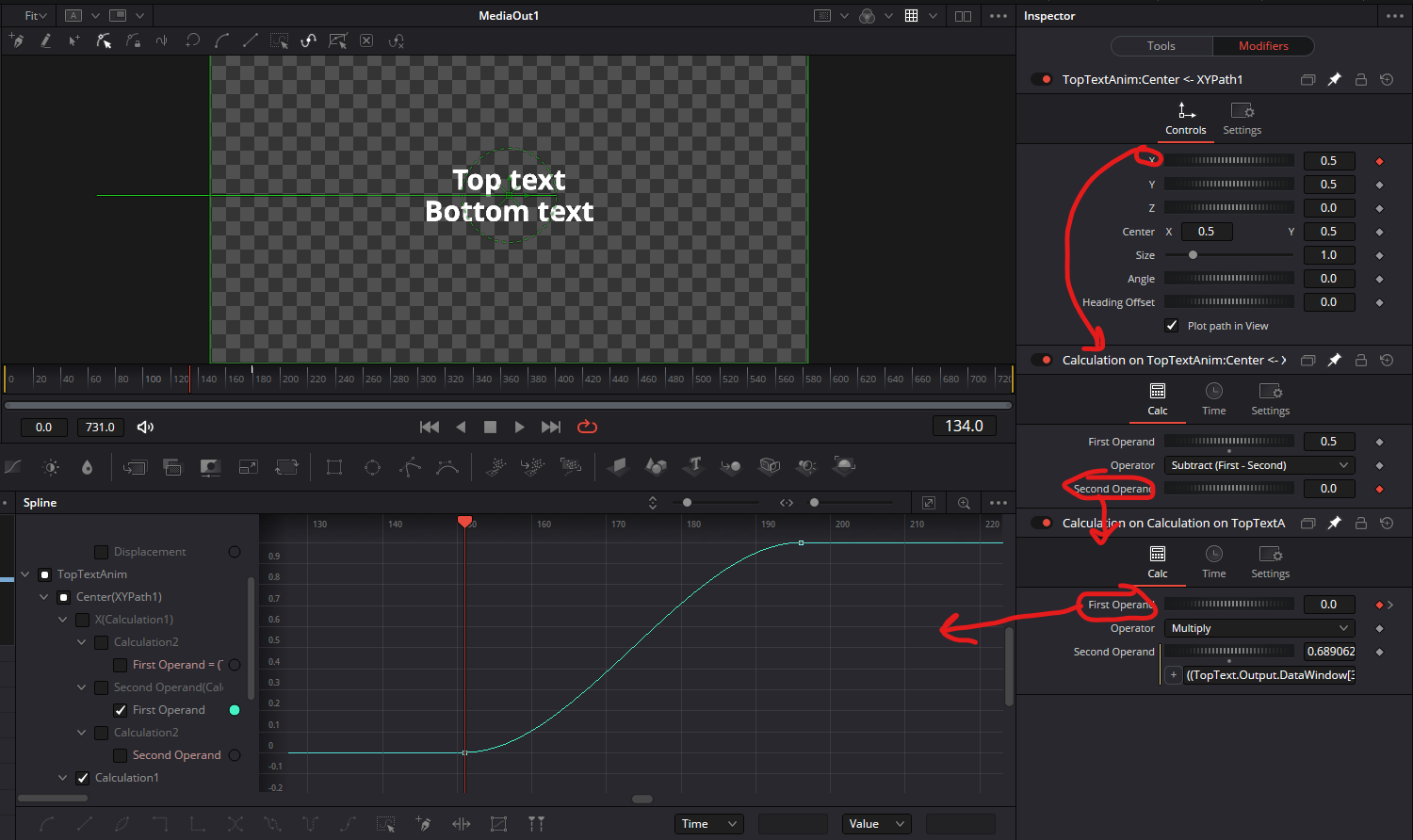Lock the first Calculation modifier
The width and height of the screenshot is (1413, 840).
pyautogui.click(x=1360, y=360)
